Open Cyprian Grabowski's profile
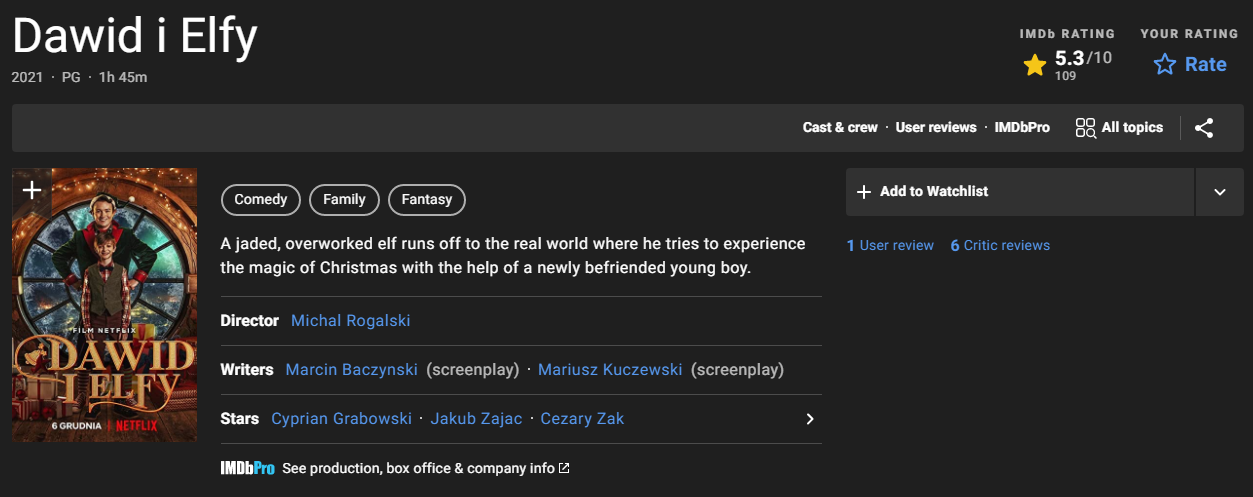Viewport: 1253px width, 497px height. [342, 419]
